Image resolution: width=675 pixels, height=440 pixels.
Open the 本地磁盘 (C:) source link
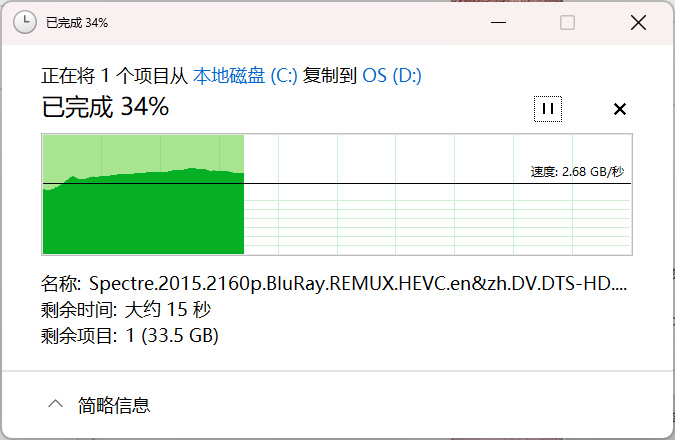[x=245, y=76]
